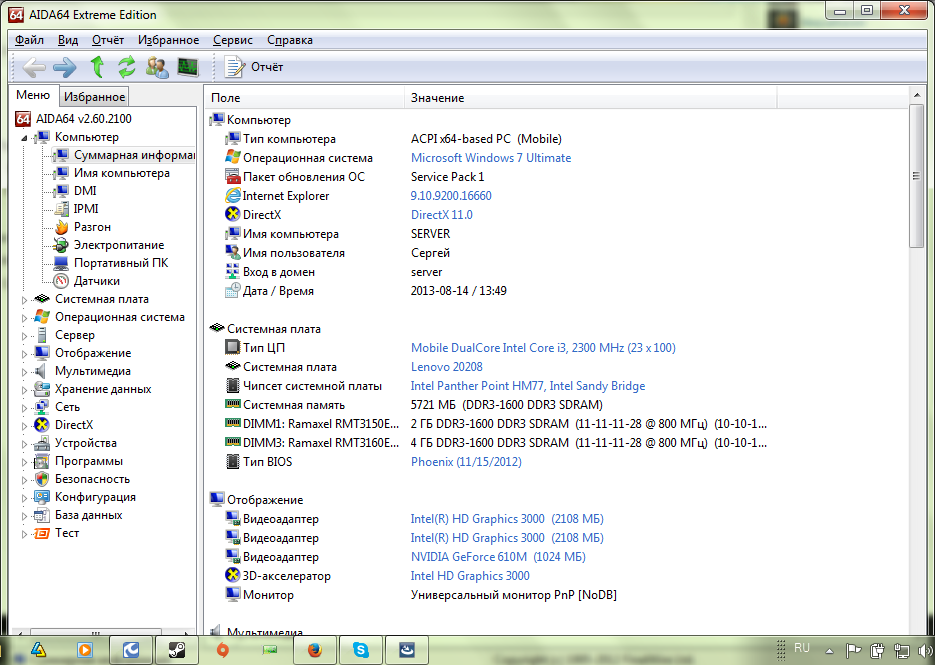Expand the Сеть tree node
Screen dimensions: 935x665
pos(24,408)
